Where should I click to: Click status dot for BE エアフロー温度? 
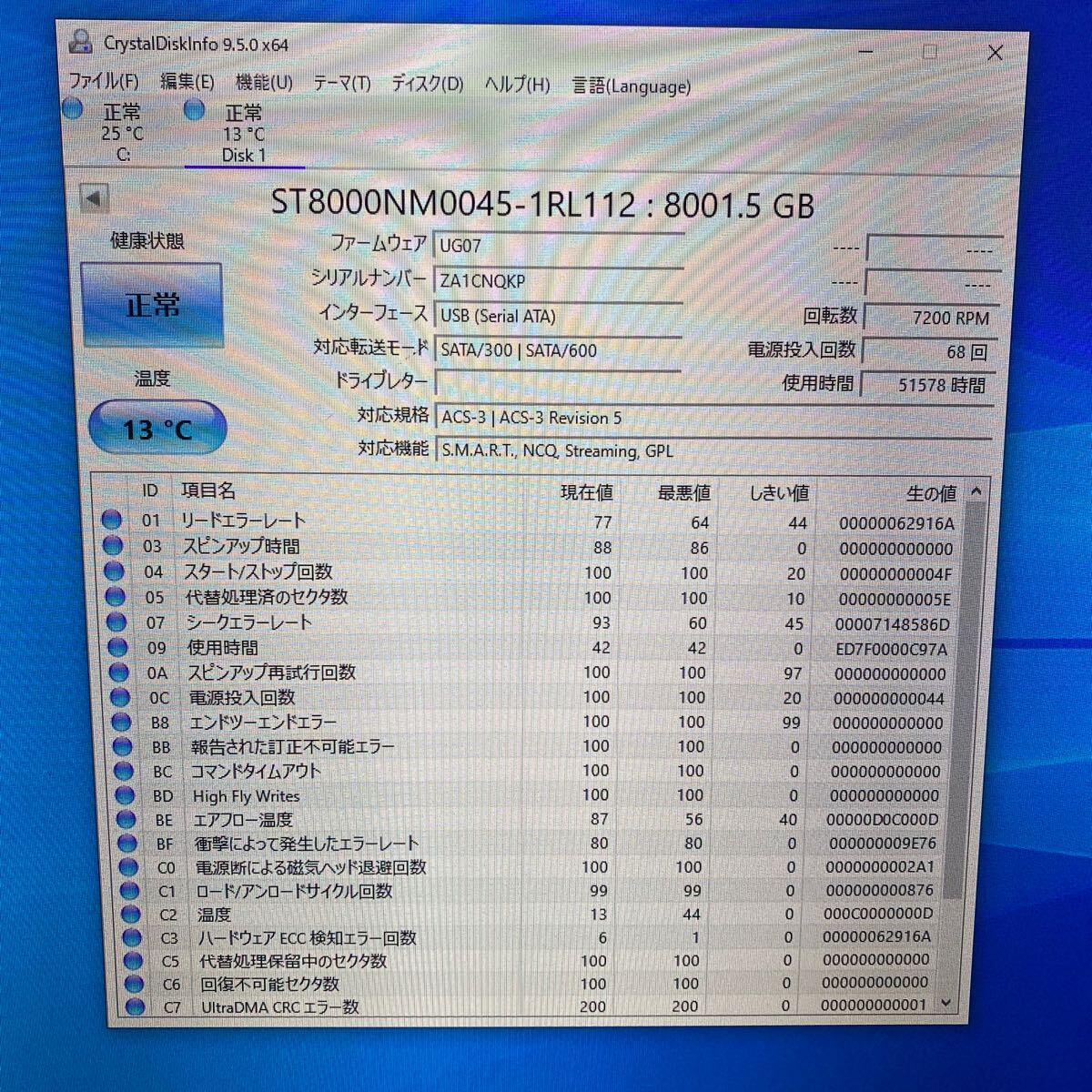coord(127,819)
